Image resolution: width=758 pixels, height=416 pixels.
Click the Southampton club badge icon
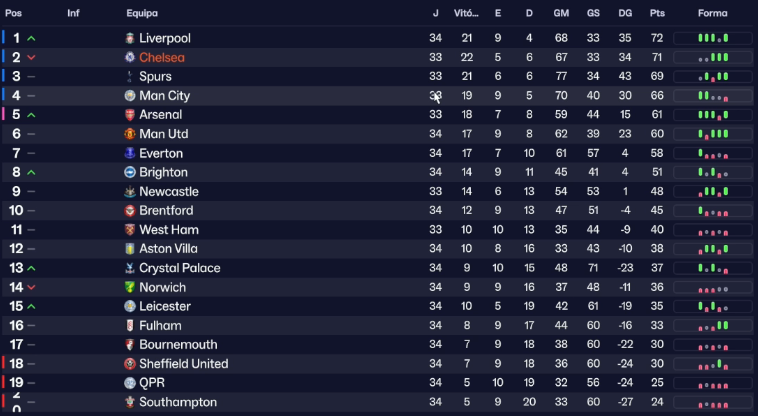130,402
